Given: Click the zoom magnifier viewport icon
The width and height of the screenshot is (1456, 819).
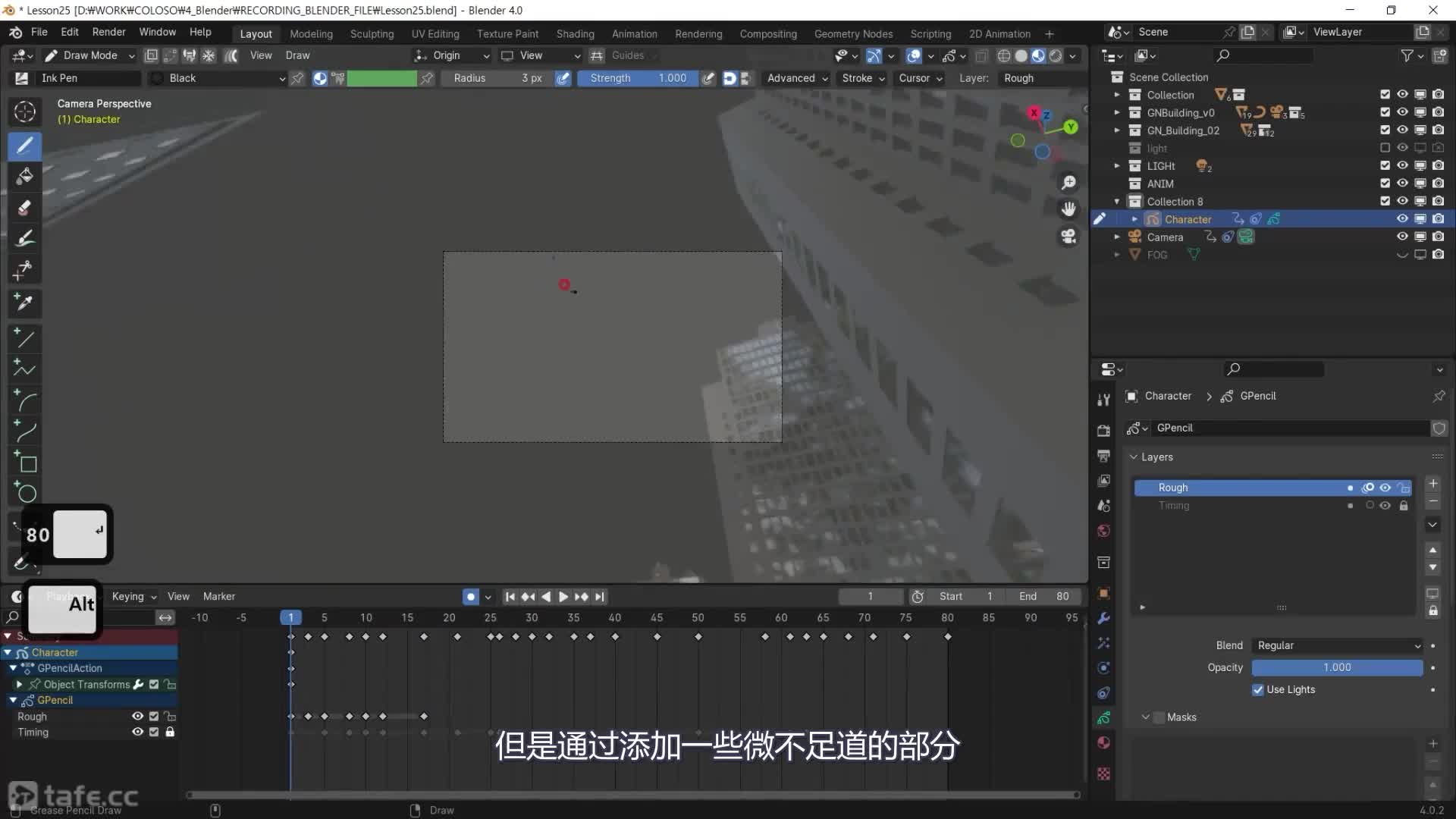Looking at the screenshot, I should click(1068, 183).
